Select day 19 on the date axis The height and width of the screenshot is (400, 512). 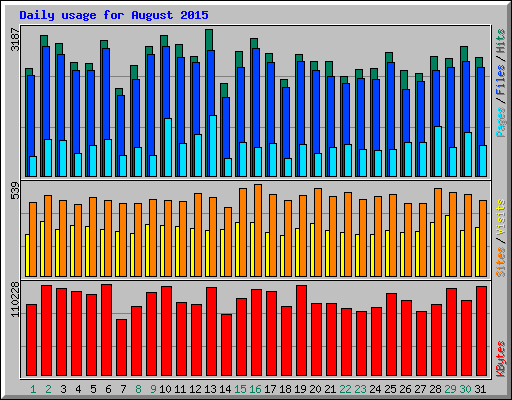(300, 389)
